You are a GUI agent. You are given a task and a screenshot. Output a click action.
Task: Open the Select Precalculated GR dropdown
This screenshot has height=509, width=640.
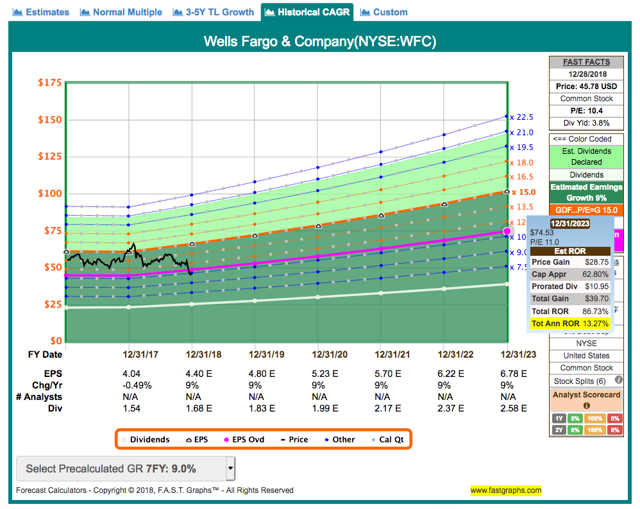pyautogui.click(x=126, y=469)
